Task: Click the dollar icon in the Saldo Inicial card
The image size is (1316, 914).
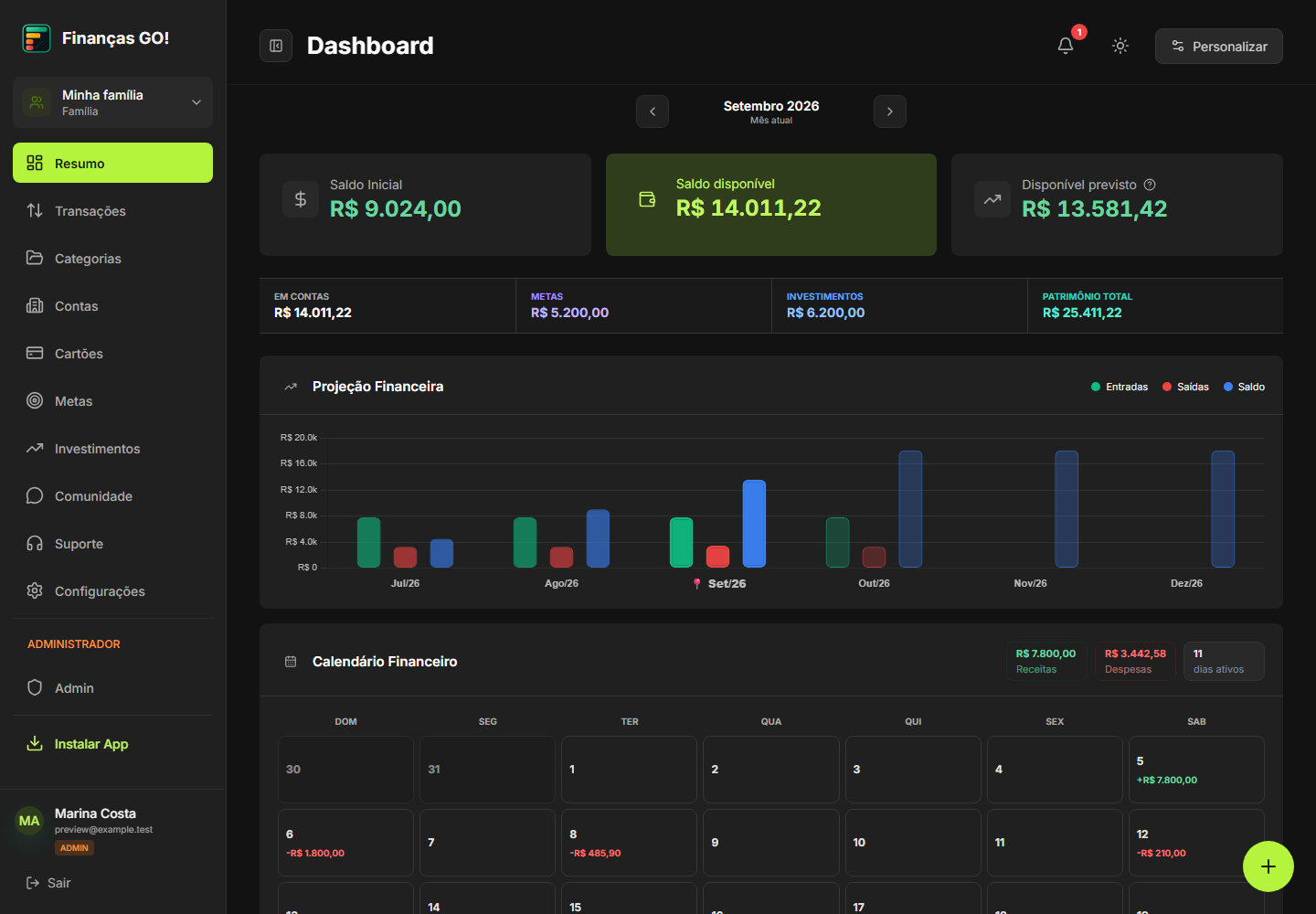Action: pyautogui.click(x=300, y=198)
